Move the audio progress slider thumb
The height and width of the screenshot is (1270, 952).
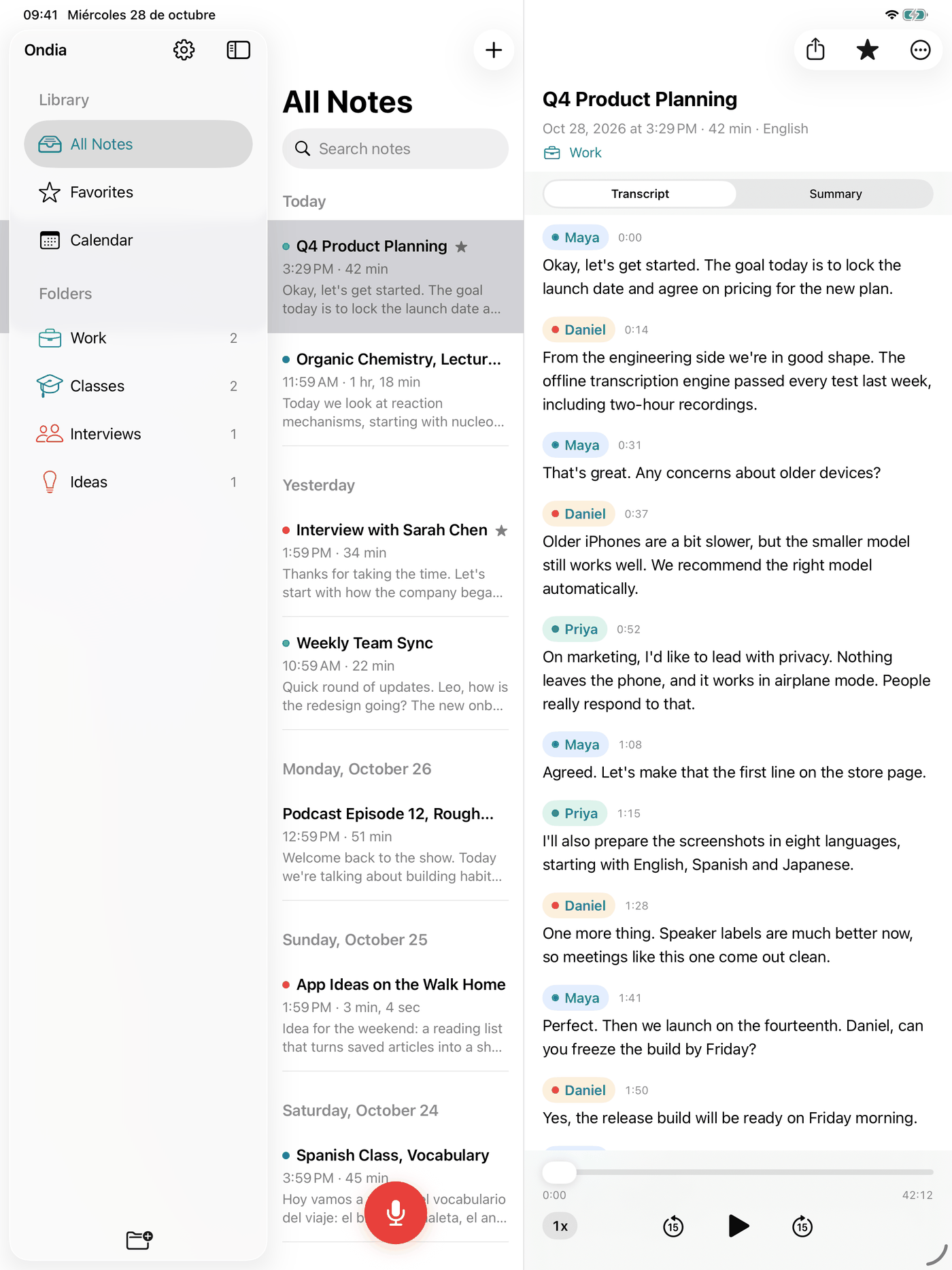click(x=559, y=1172)
